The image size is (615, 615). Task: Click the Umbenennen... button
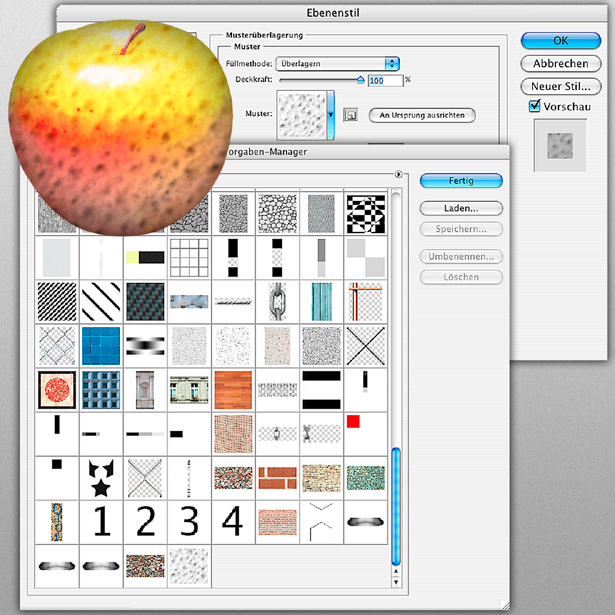pyautogui.click(x=461, y=257)
